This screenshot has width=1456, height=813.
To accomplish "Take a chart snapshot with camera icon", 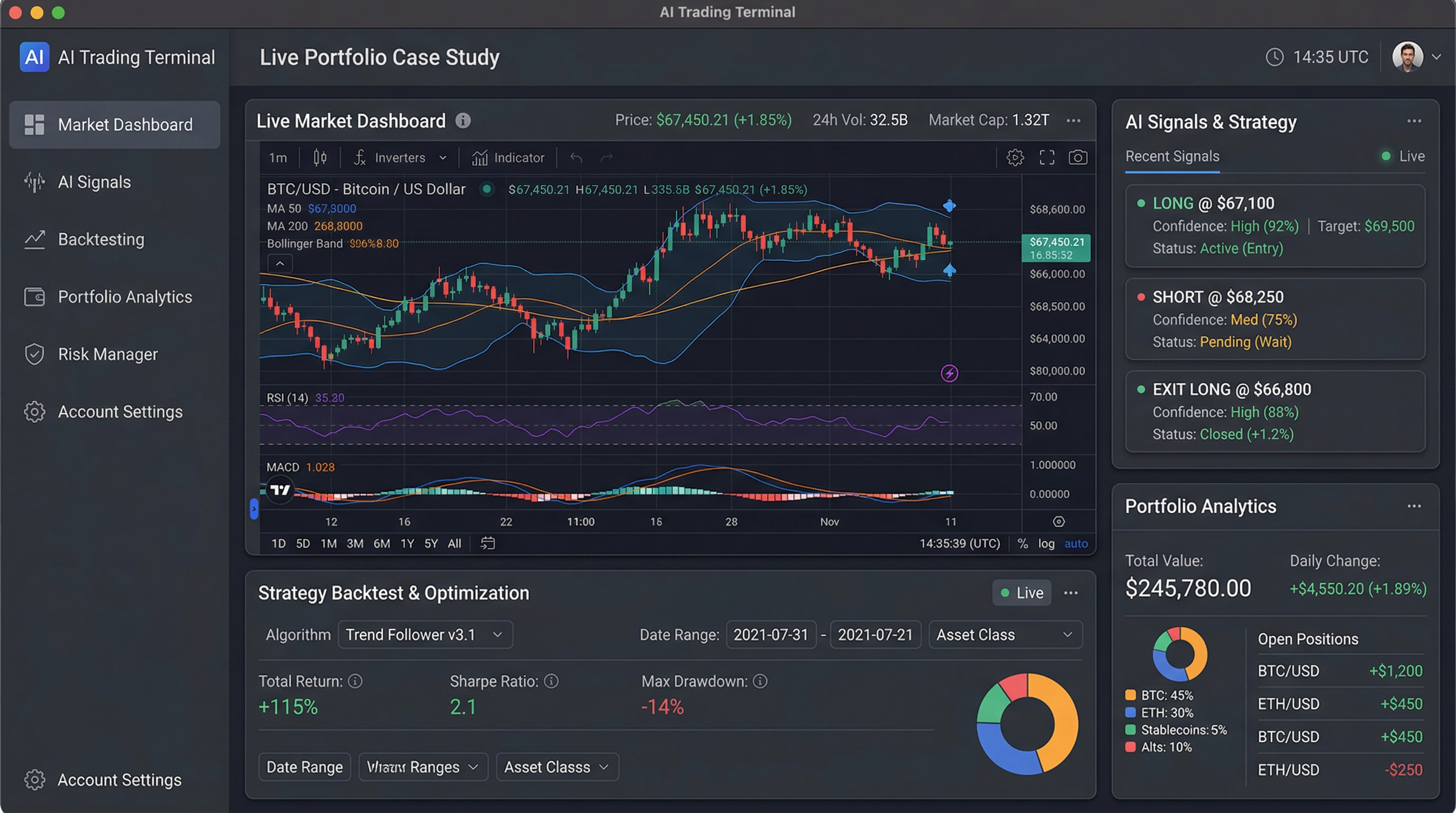I will (1077, 157).
